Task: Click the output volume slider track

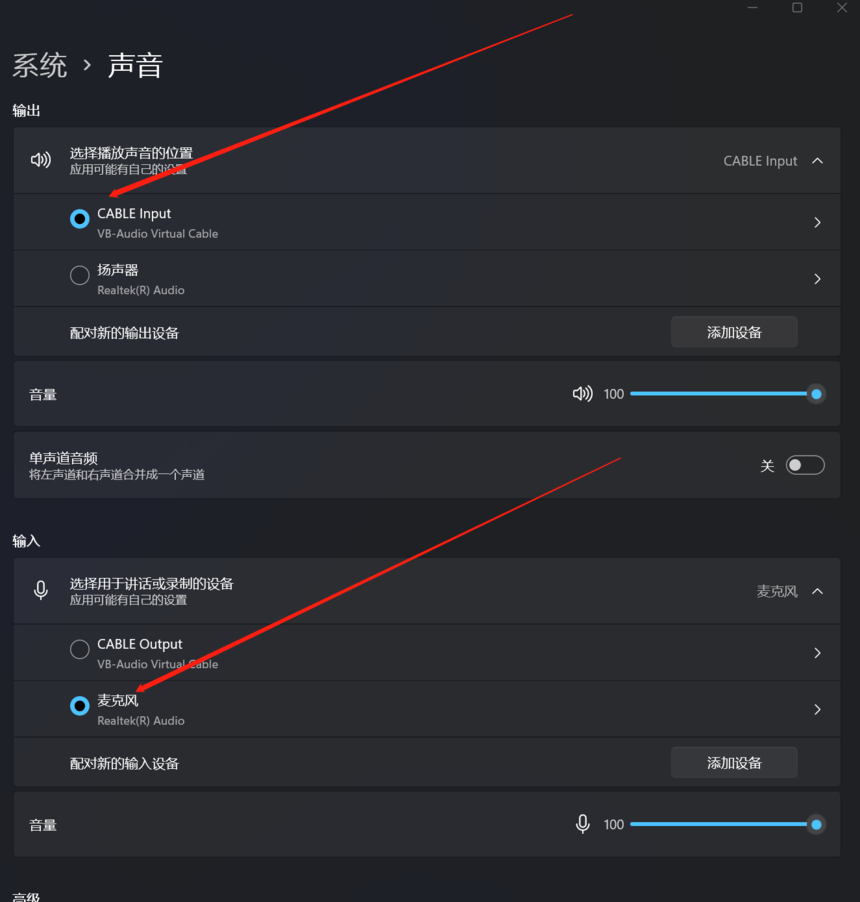Action: (723, 393)
